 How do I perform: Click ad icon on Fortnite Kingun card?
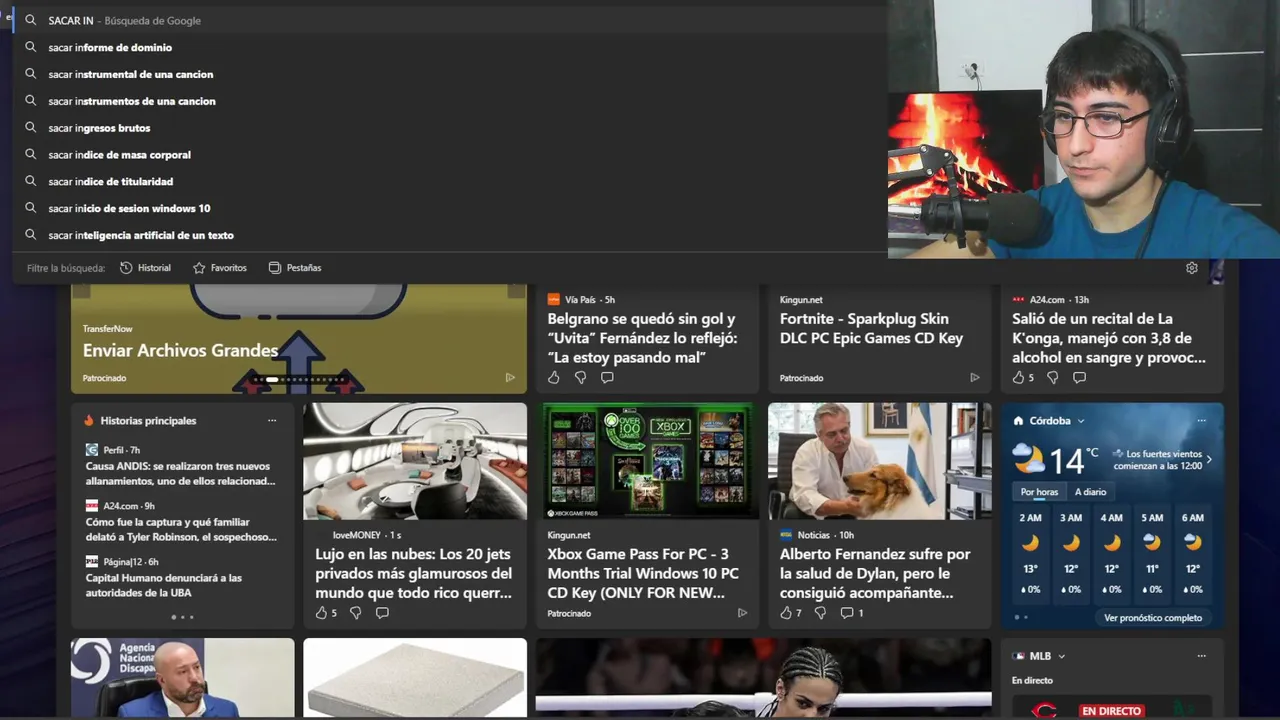coord(975,378)
